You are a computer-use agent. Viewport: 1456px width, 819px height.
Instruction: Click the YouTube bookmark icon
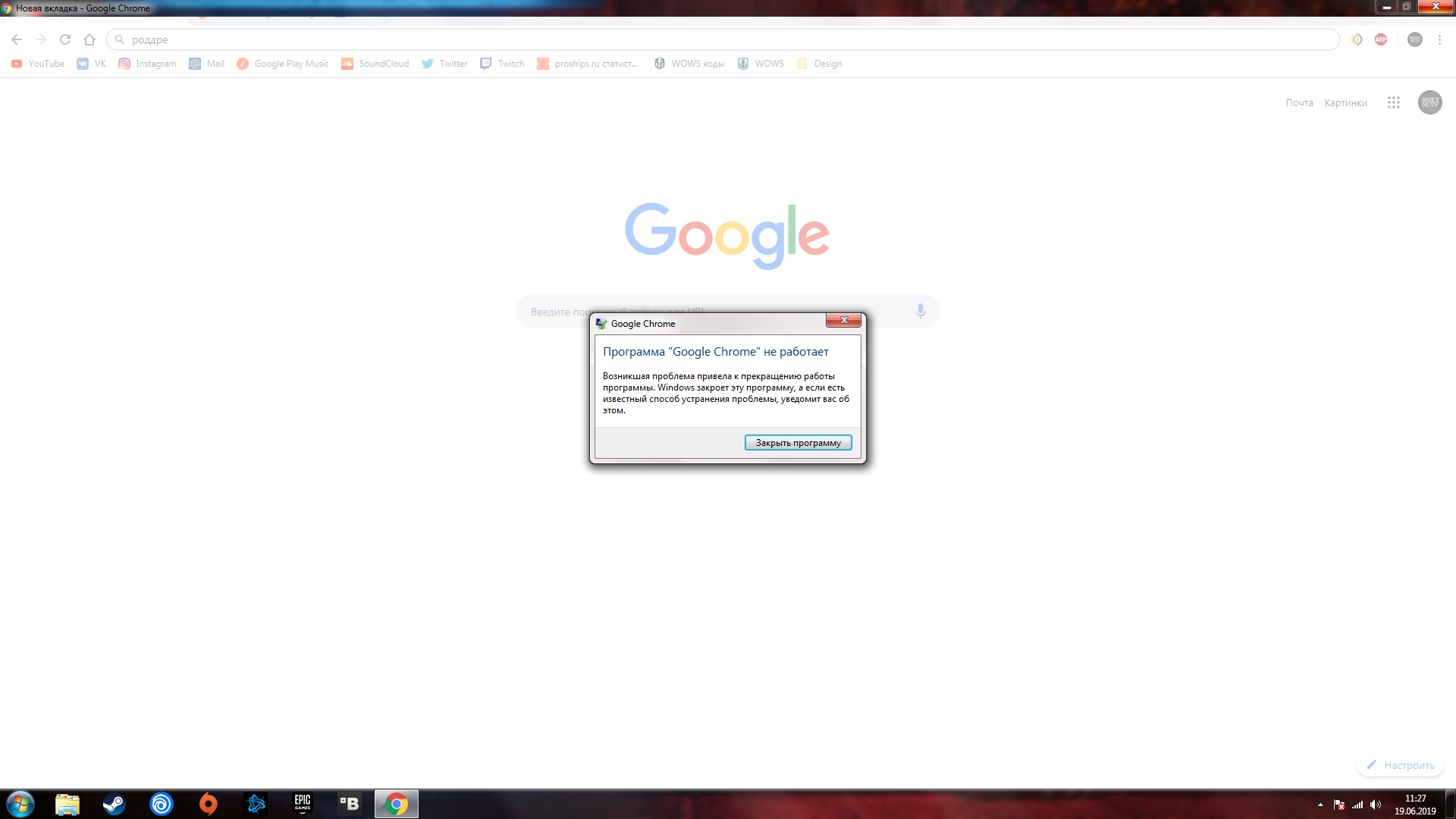point(19,63)
